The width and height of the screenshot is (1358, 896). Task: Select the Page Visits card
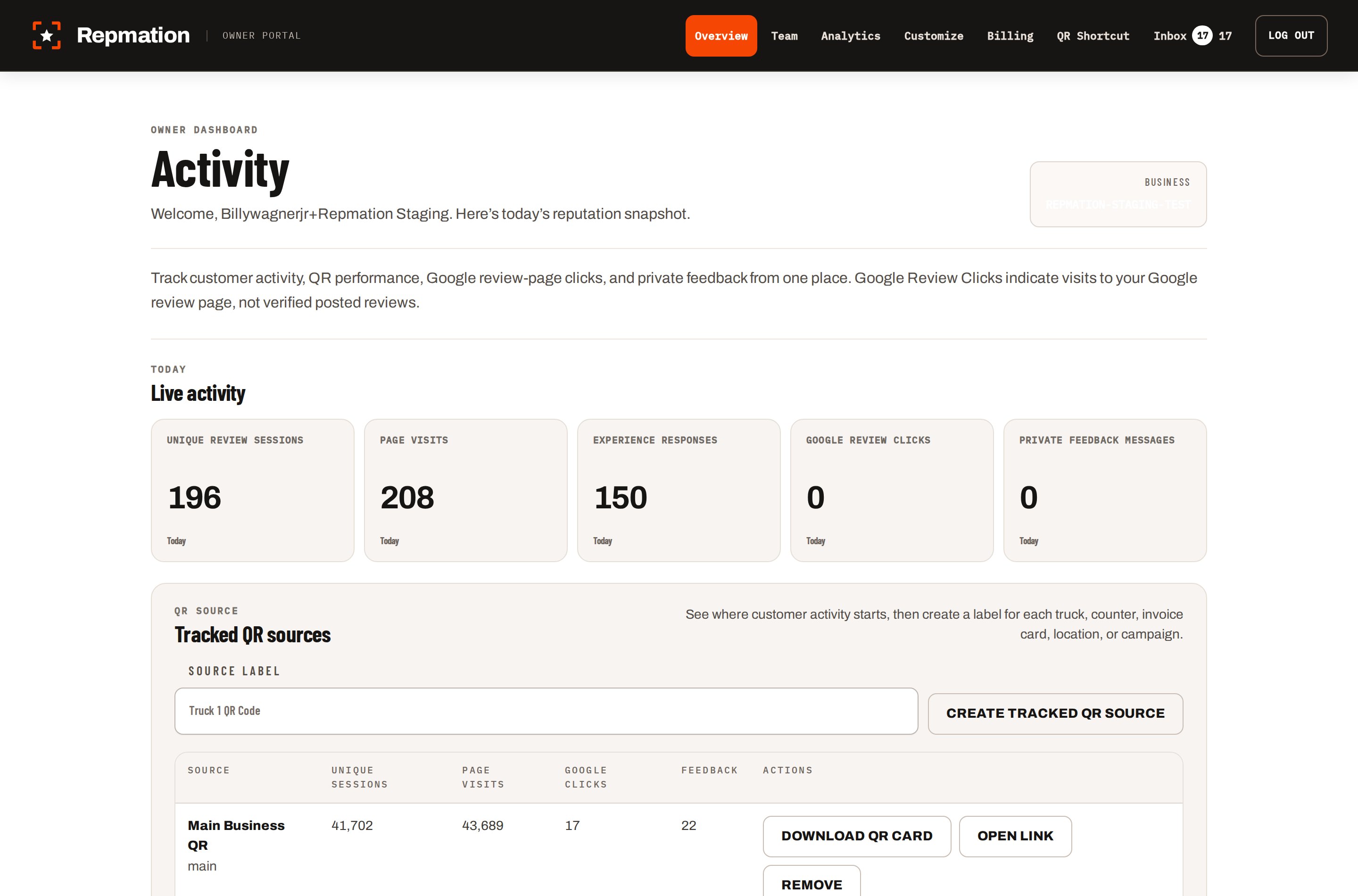coord(465,490)
